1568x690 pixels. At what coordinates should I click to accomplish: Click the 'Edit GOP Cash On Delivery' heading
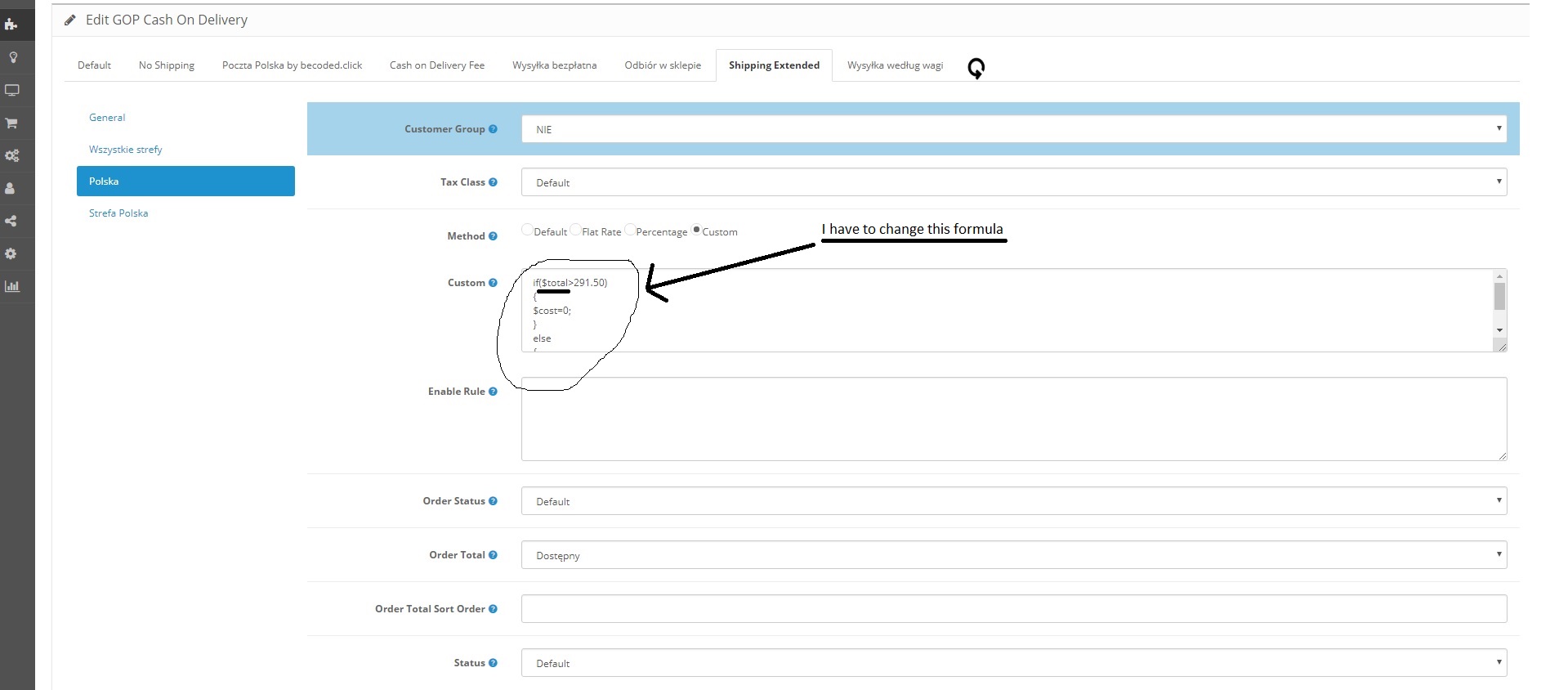click(x=167, y=20)
